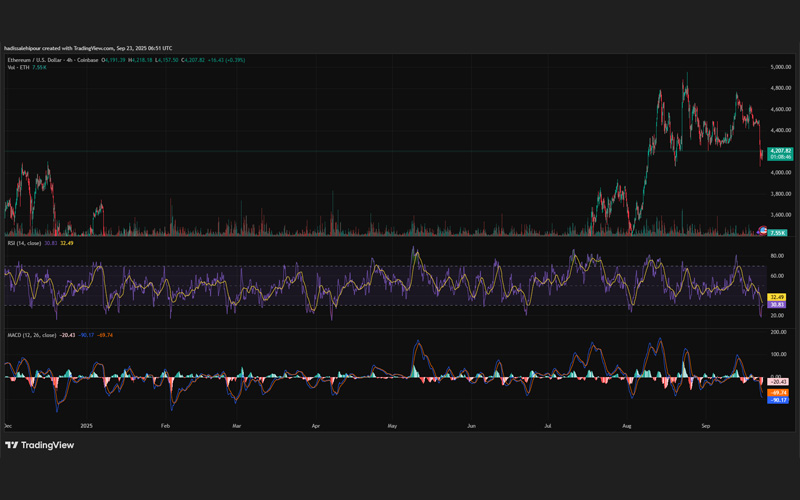Click the Jun label on the time axis
Image resolution: width=800 pixels, height=500 pixels.
(471, 426)
